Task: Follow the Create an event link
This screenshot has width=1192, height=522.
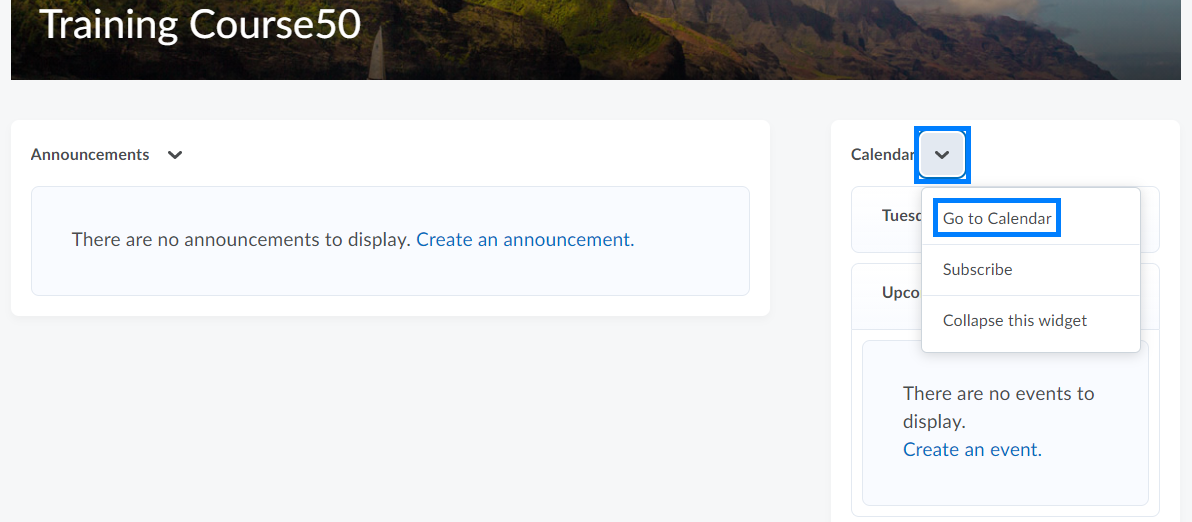Action: tap(970, 450)
